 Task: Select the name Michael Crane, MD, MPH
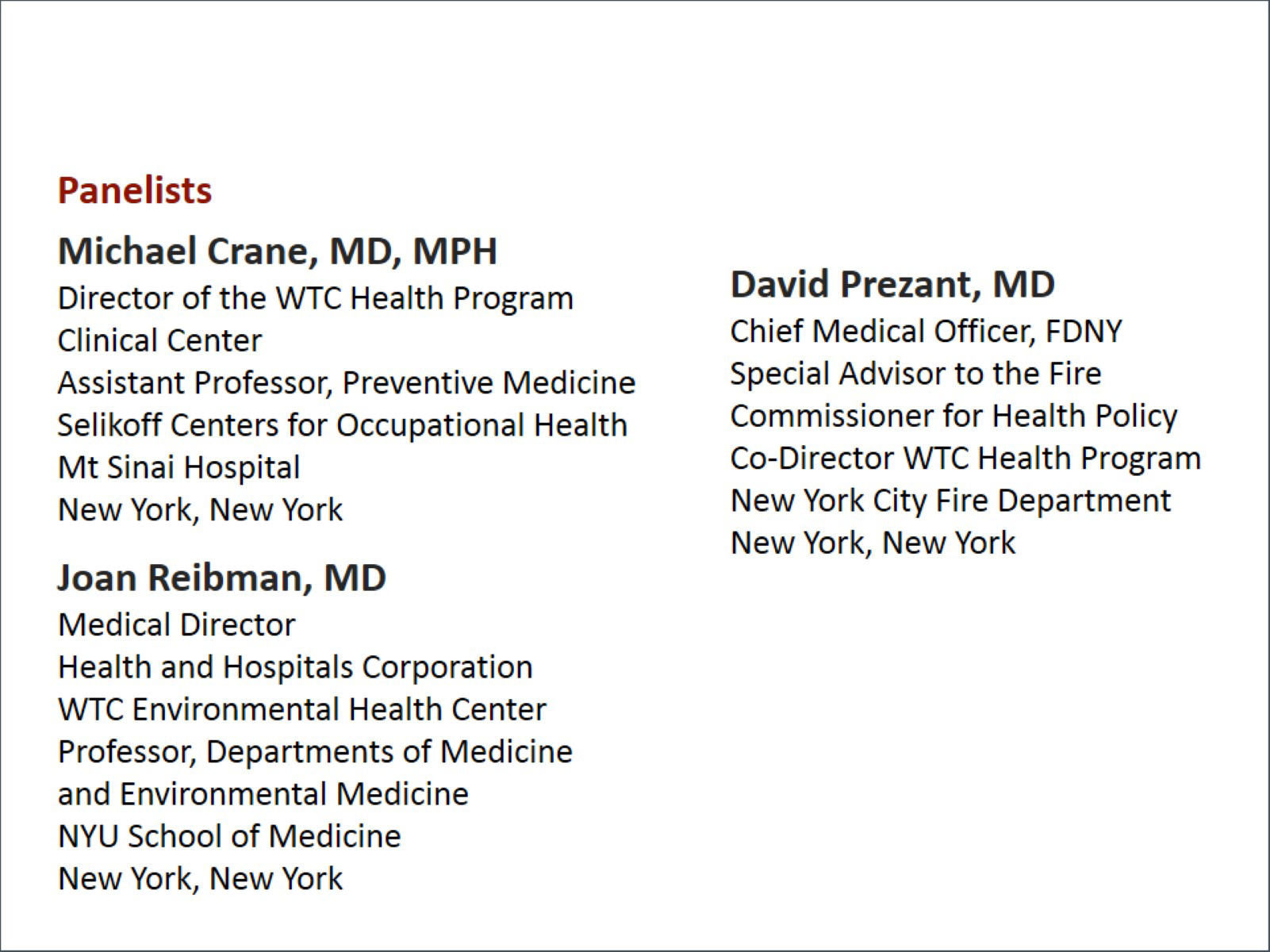click(x=278, y=251)
